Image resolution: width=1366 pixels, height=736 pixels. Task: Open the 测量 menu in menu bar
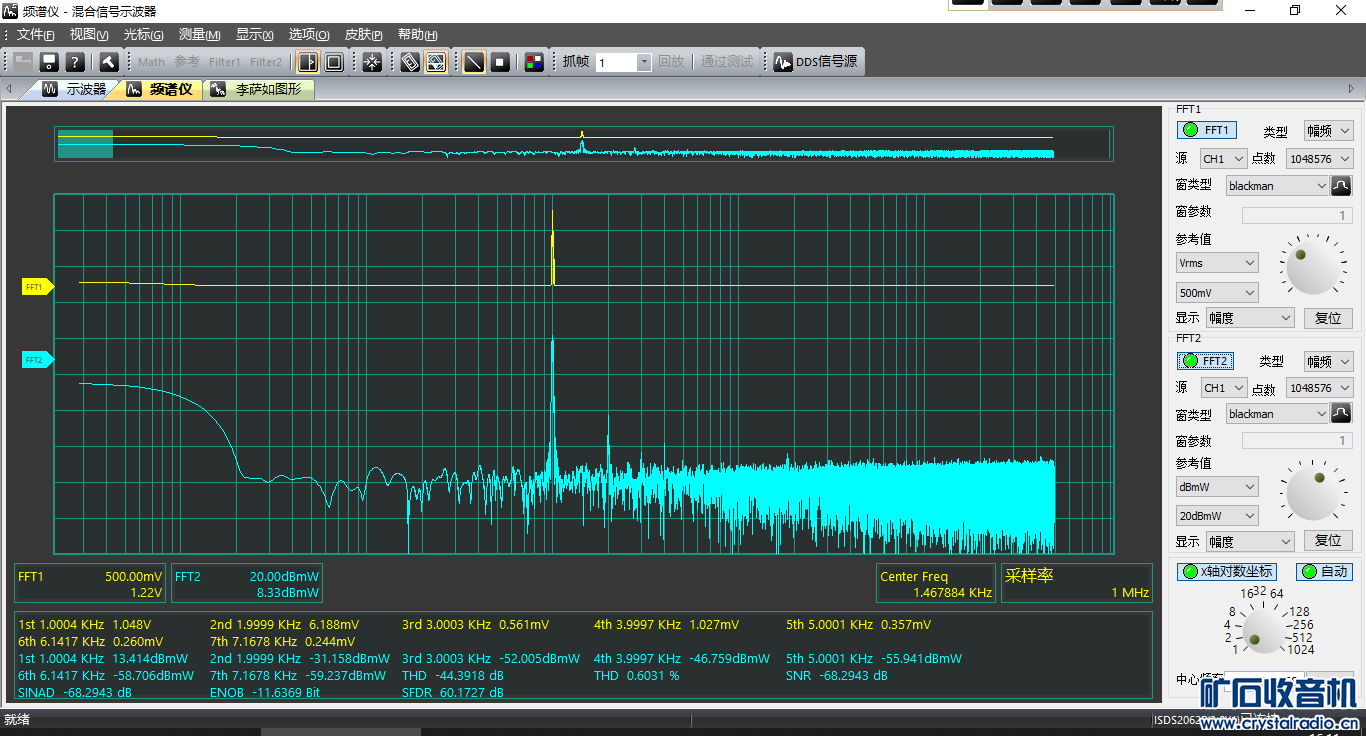pos(199,35)
